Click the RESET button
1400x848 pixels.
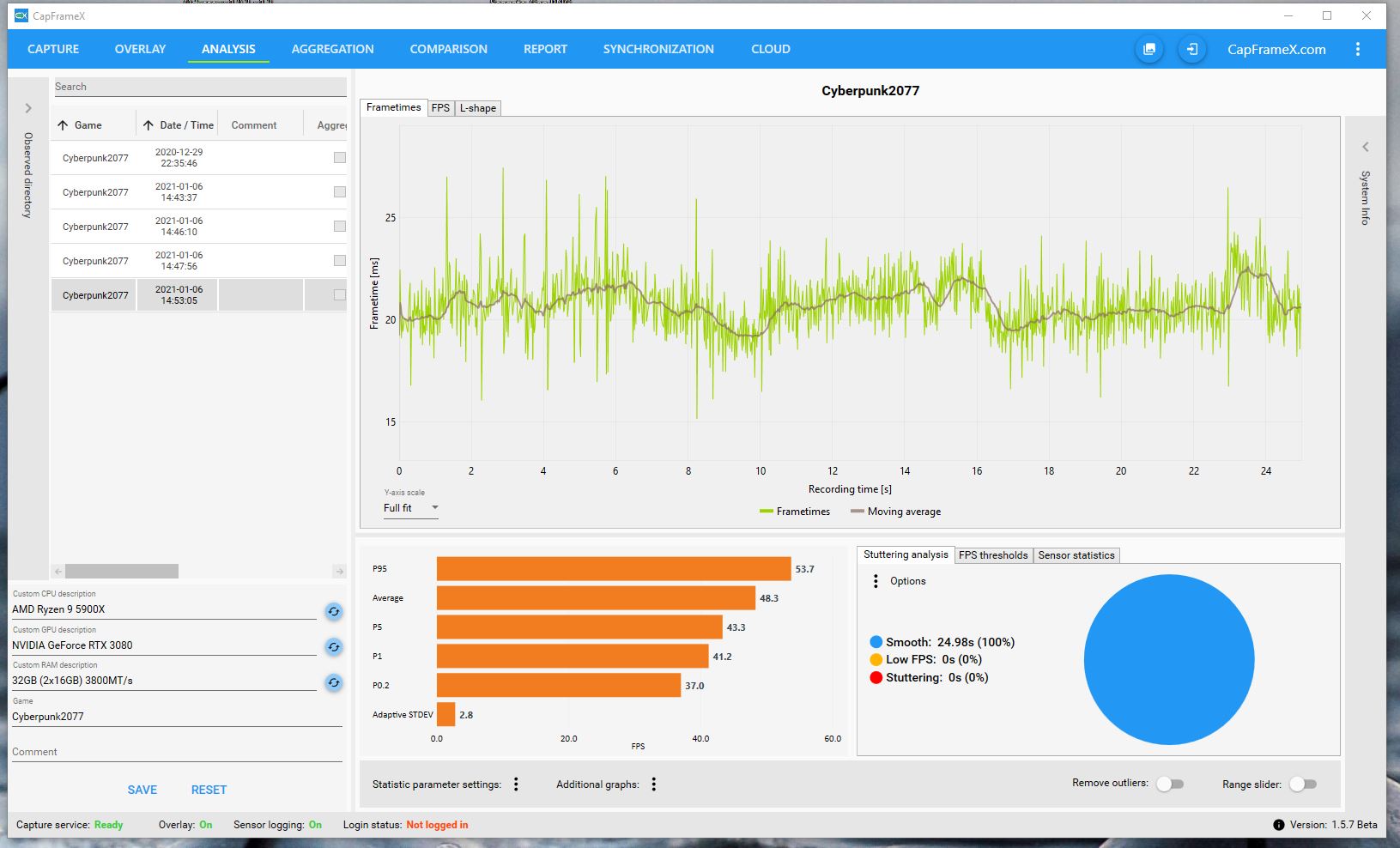click(209, 790)
